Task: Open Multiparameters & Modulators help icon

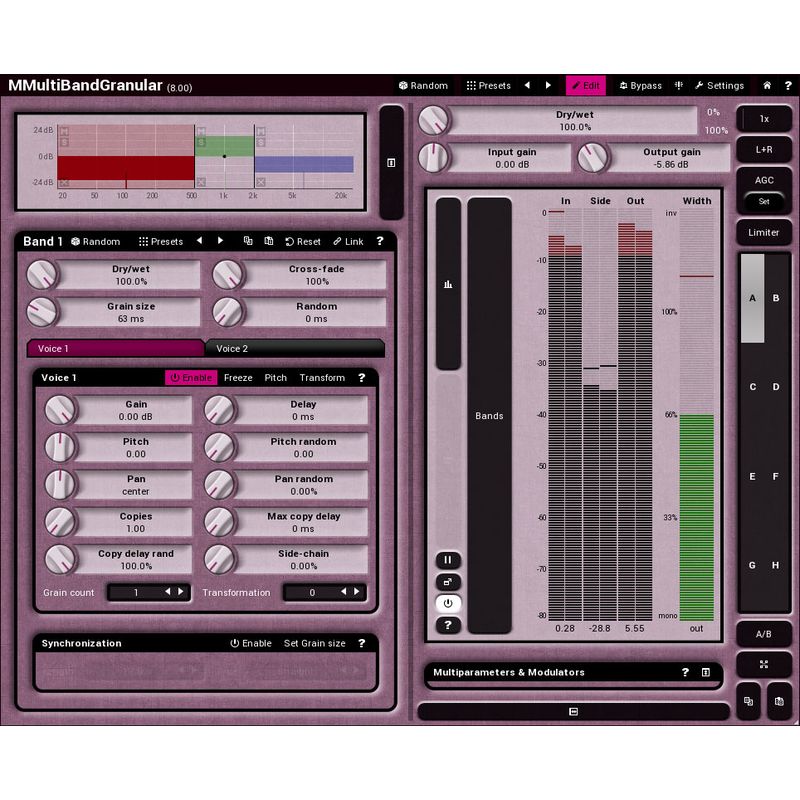Action: [x=685, y=672]
